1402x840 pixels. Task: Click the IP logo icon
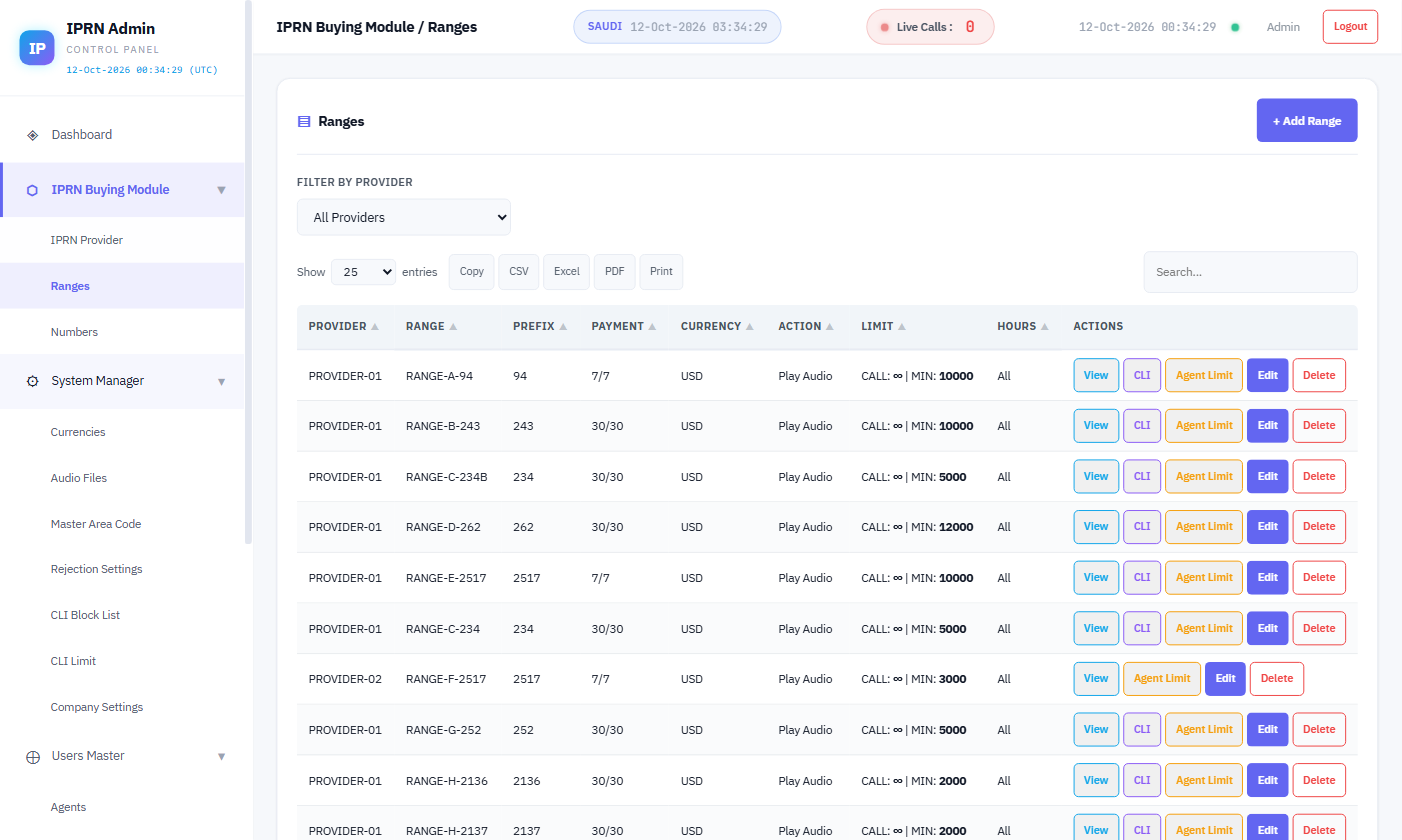pos(37,48)
